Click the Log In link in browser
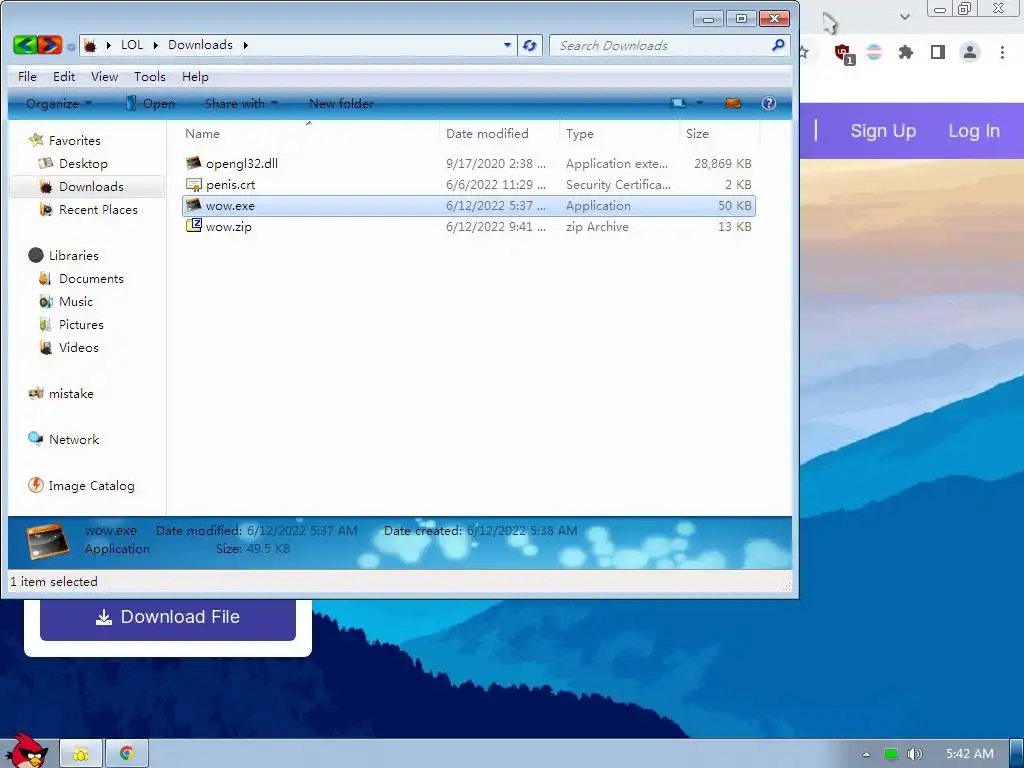 974,131
